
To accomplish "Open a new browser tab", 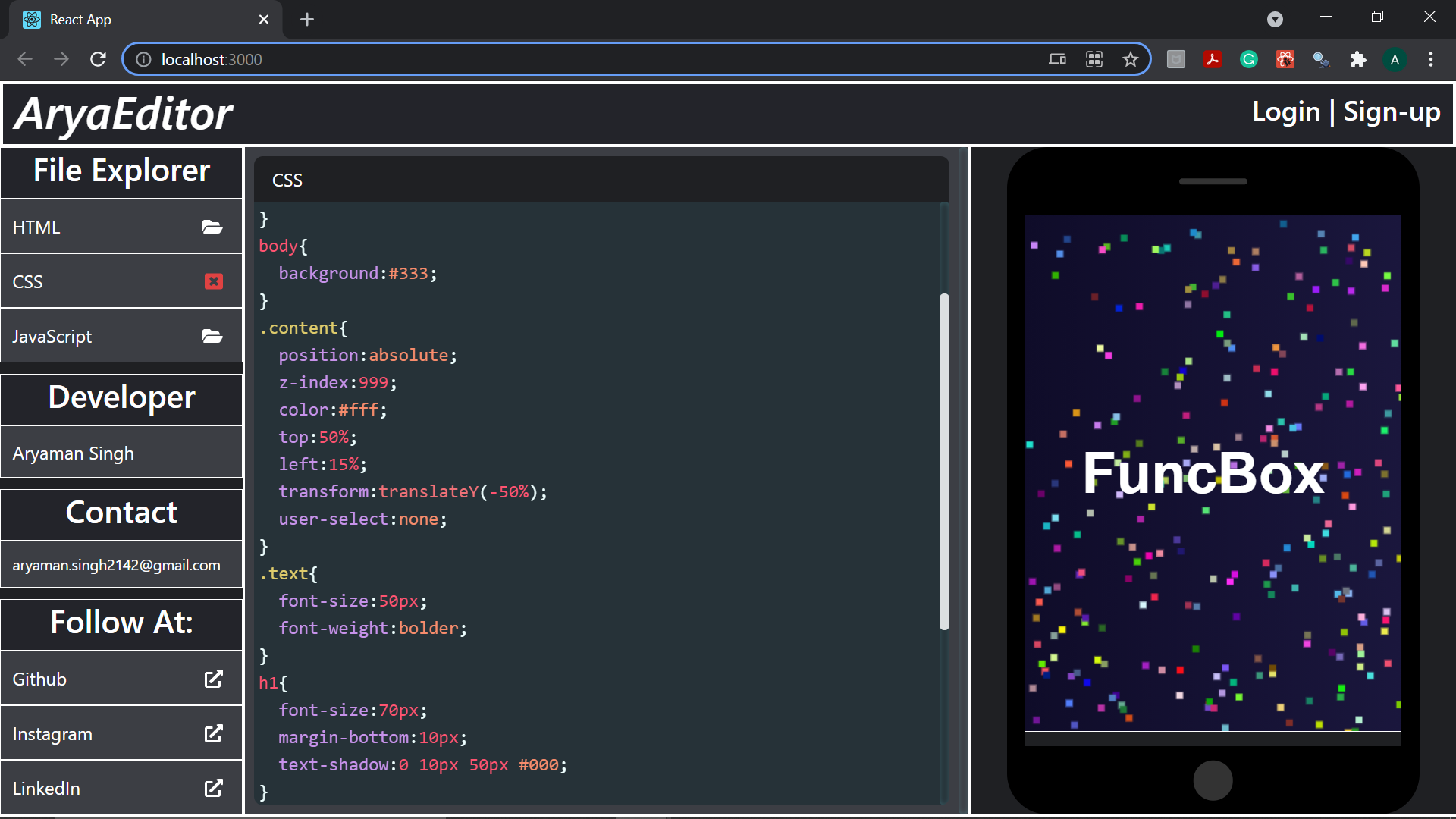I will [307, 20].
